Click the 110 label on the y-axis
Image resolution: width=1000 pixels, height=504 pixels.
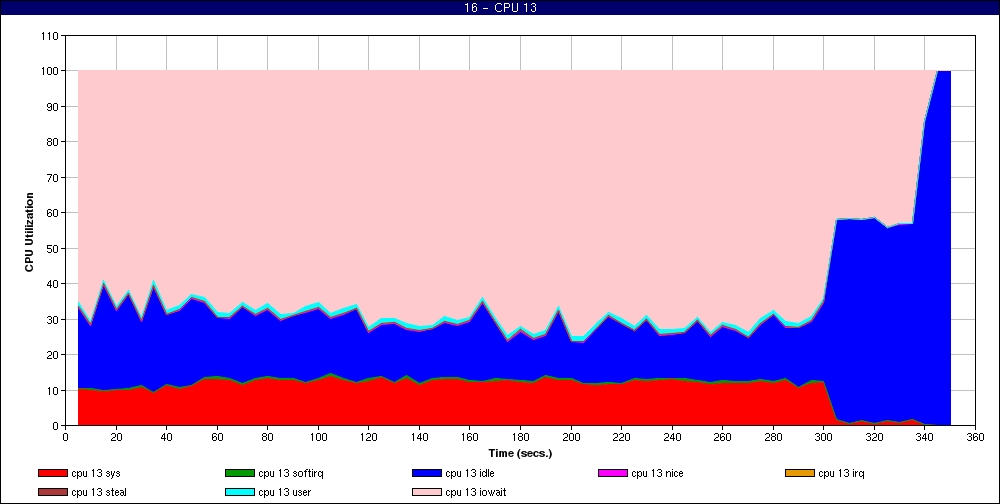point(51,36)
